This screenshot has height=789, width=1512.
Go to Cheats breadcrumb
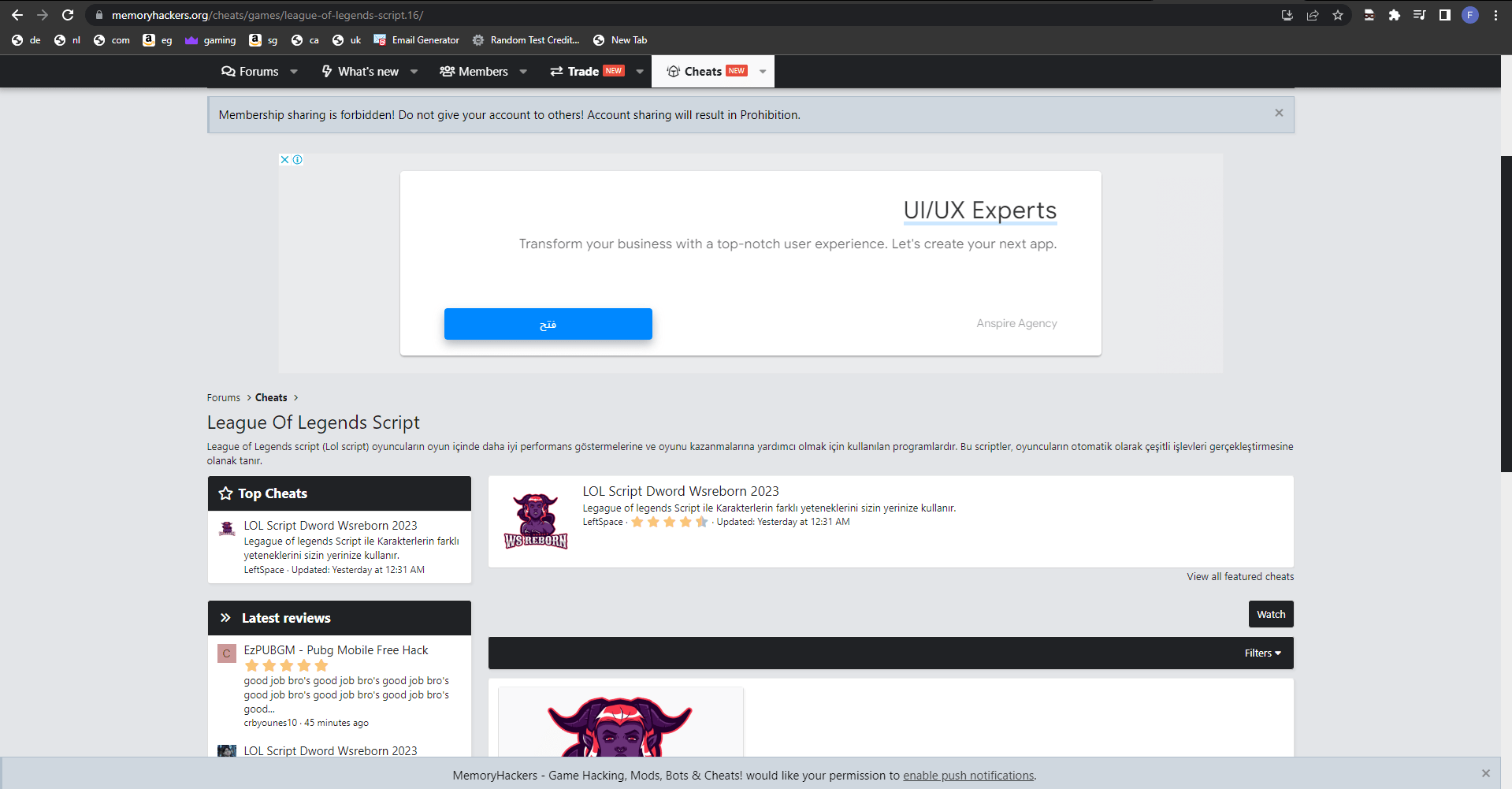[271, 398]
